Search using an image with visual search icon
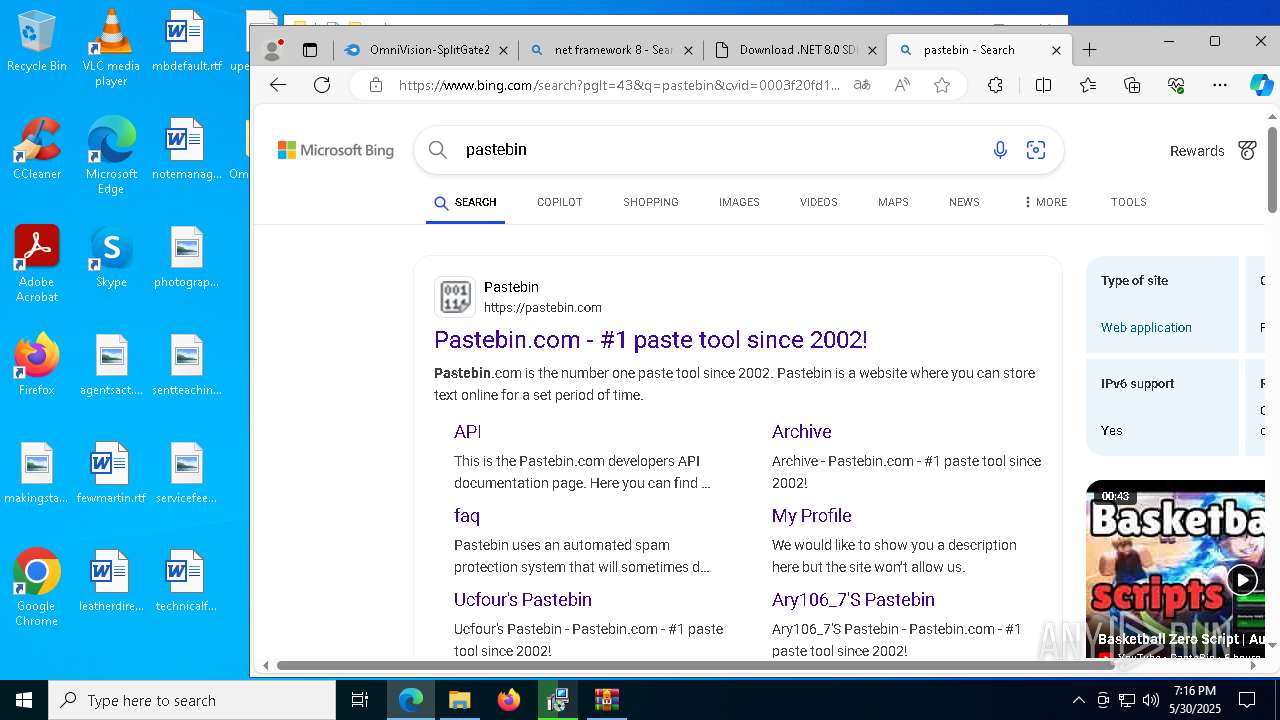1280x720 pixels. 1036,150
